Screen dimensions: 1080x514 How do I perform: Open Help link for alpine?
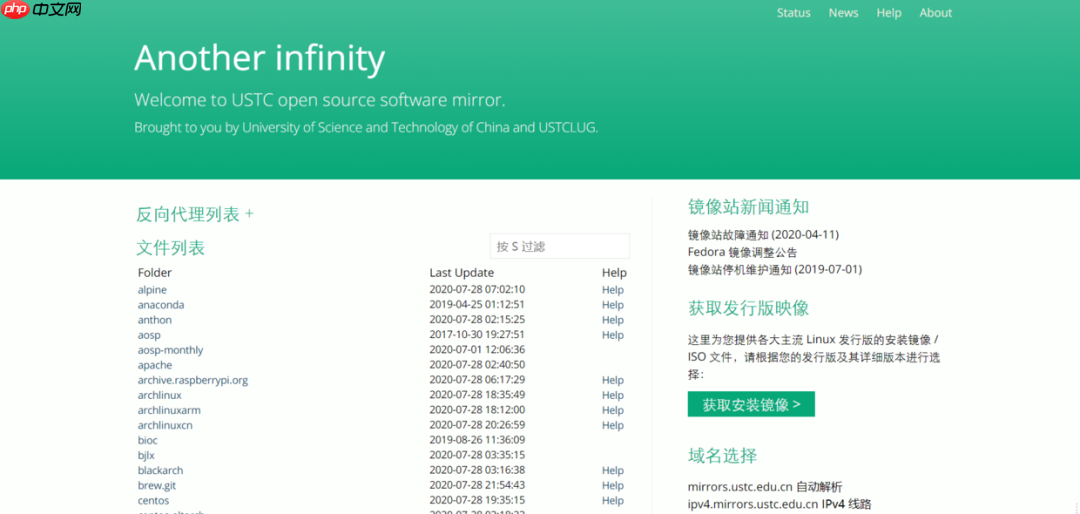[x=612, y=290]
